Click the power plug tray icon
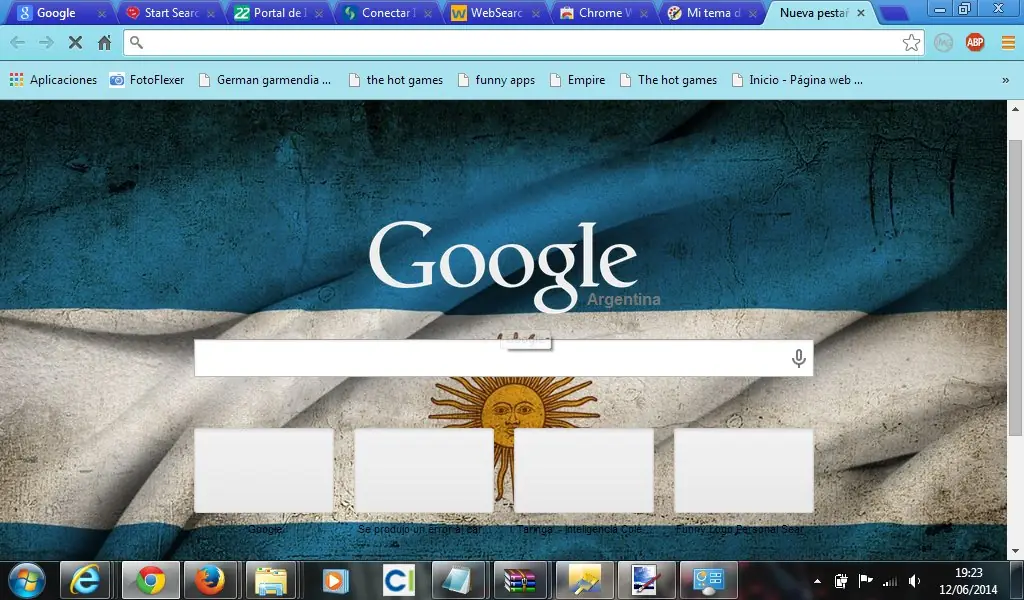 [x=840, y=580]
